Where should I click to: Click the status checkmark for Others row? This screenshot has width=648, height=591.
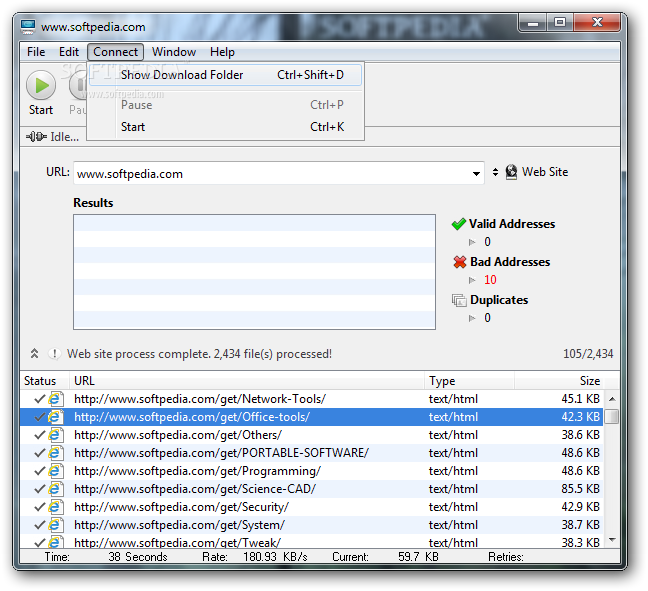point(40,435)
